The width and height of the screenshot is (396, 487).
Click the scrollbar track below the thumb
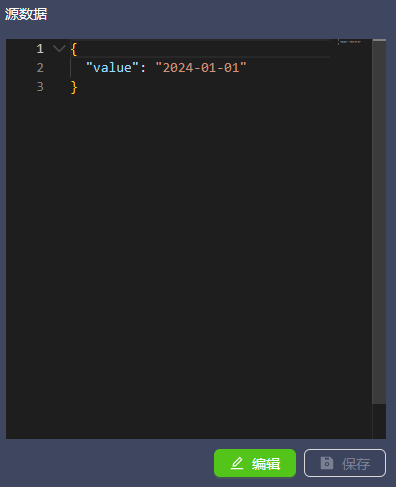pos(379,421)
